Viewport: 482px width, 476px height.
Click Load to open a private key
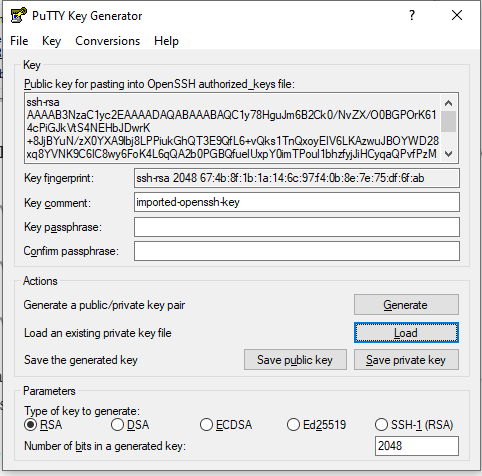pos(406,333)
